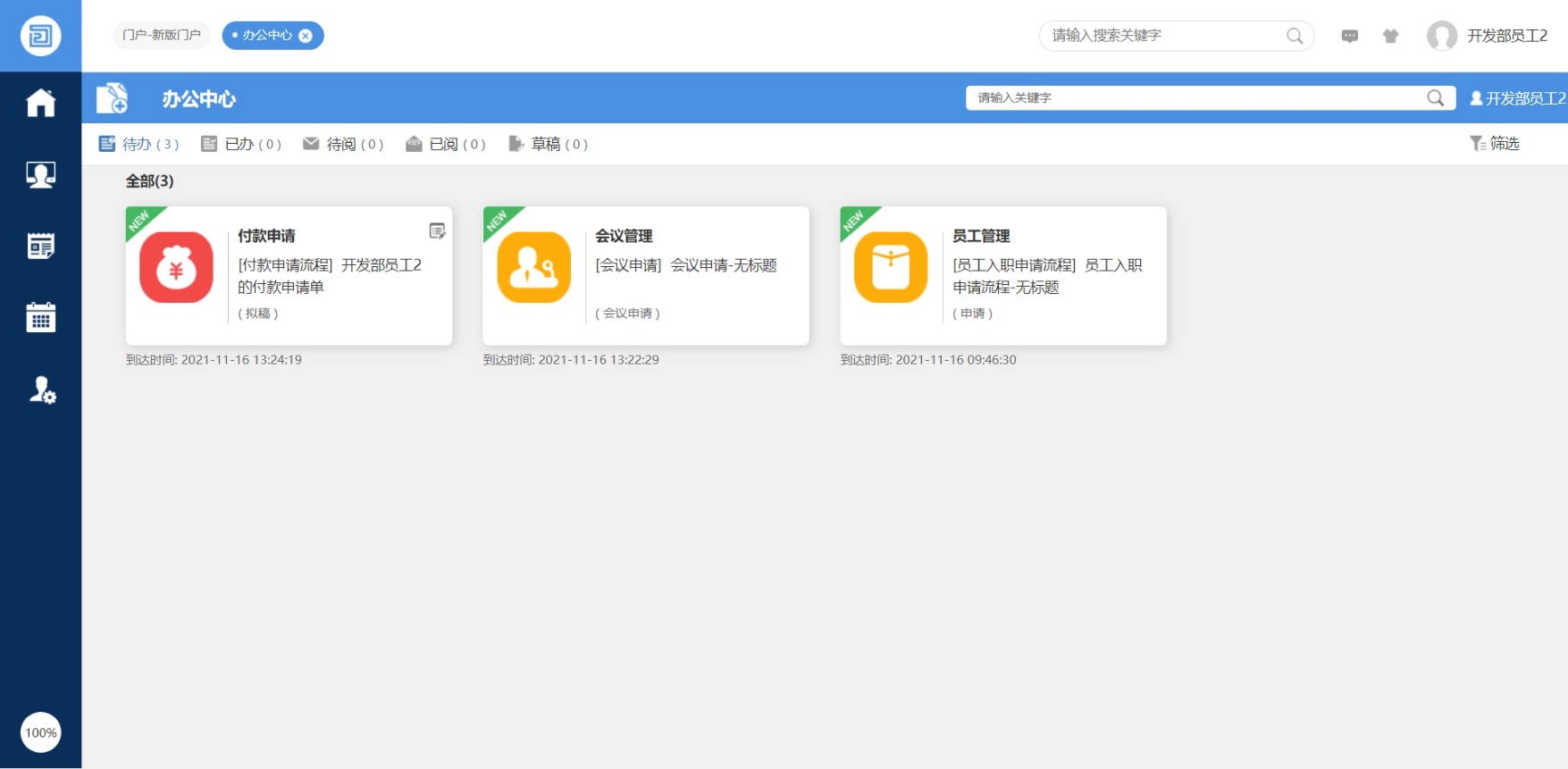Screen dimensions: 1568x769
Task: Select the 已办 (0) tab
Action: [241, 144]
